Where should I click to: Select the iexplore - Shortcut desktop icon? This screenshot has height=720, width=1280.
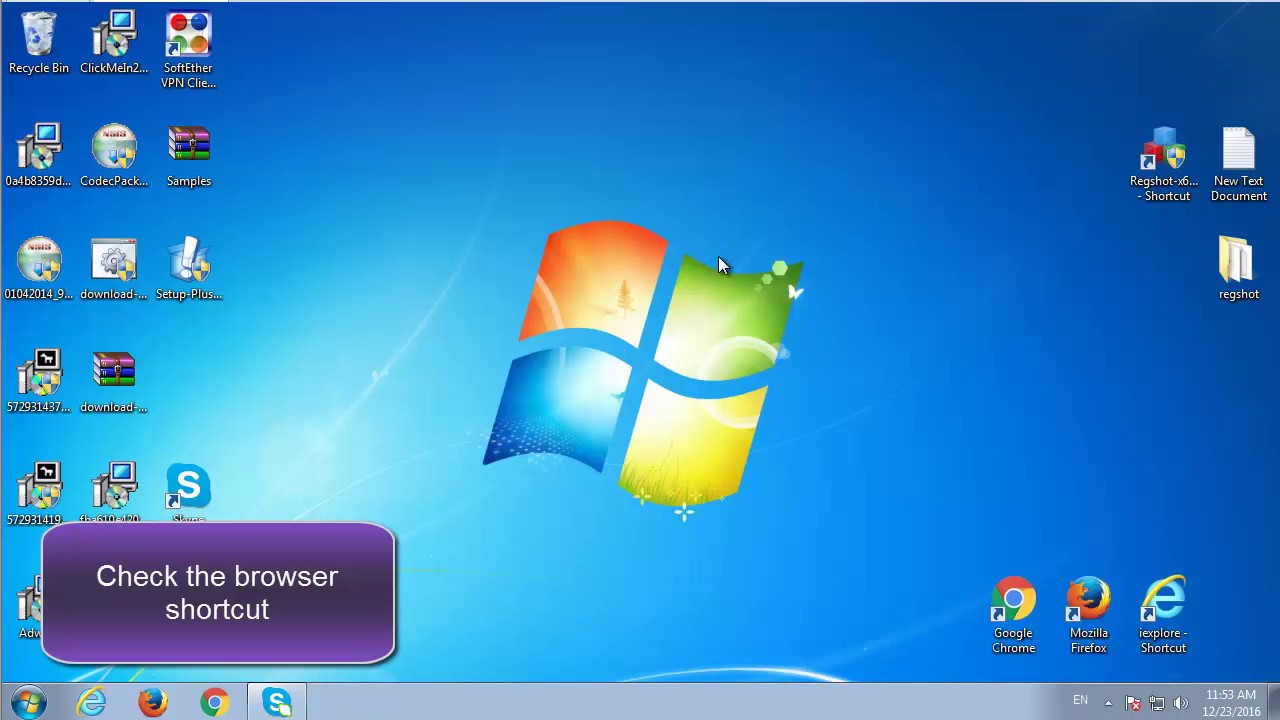point(1163,615)
